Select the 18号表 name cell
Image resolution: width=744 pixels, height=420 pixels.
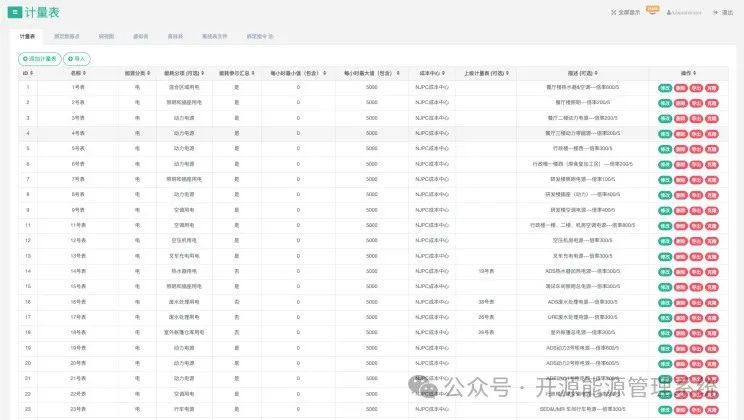click(x=78, y=333)
